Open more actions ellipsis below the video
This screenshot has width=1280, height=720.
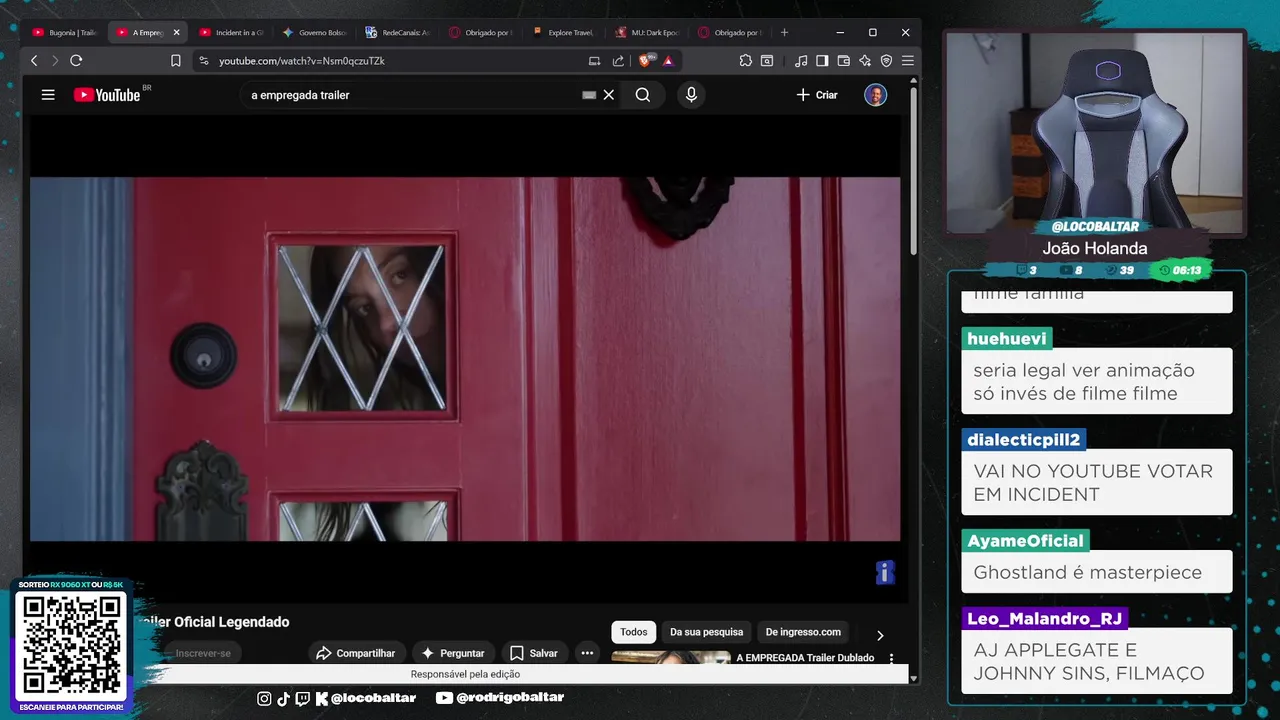(587, 653)
